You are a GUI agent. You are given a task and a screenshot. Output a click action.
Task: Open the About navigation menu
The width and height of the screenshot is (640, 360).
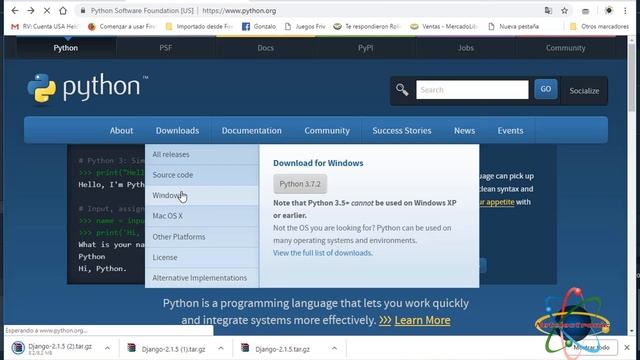click(121, 131)
